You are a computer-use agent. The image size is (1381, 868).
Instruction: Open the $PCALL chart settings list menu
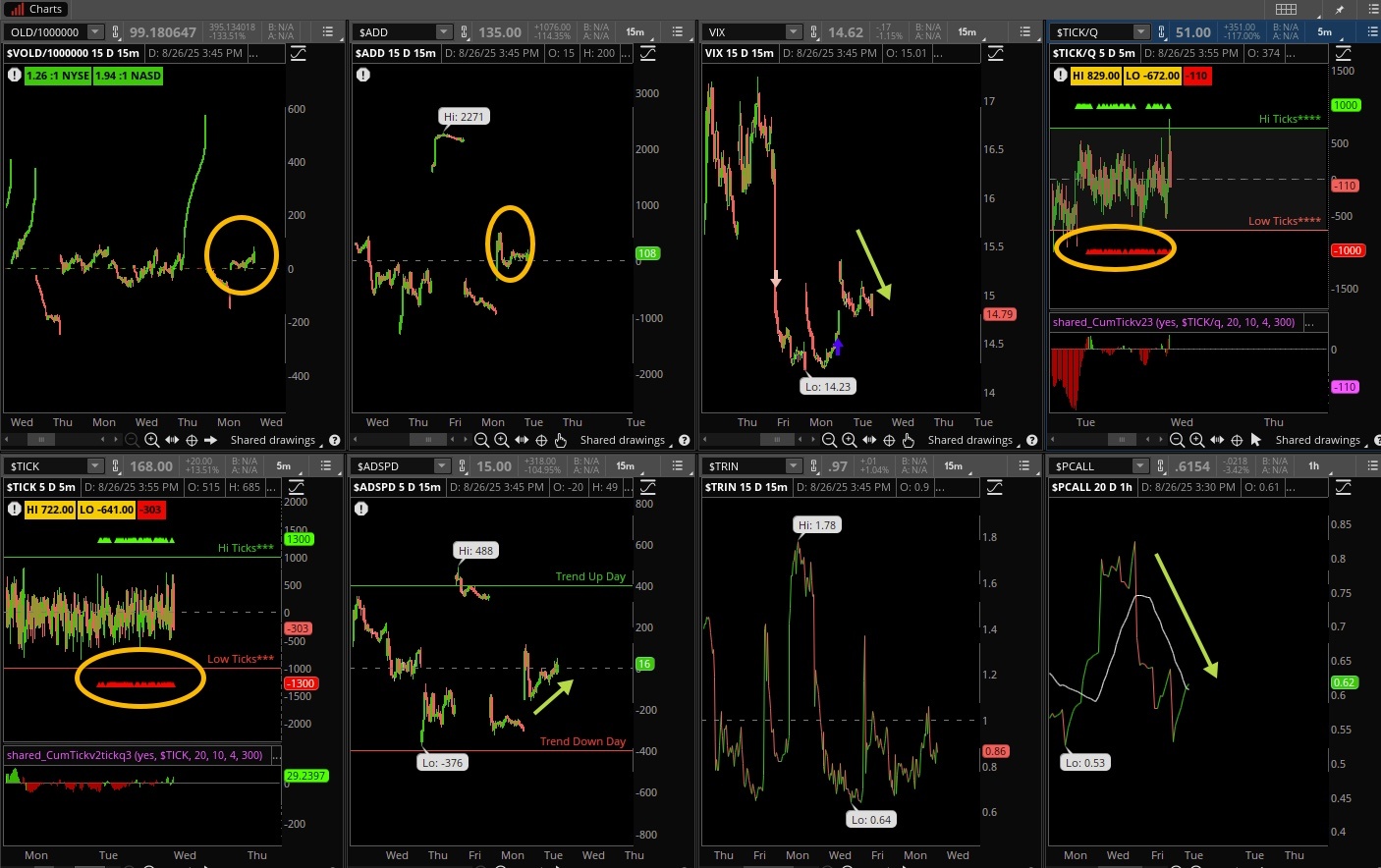[x=1372, y=466]
